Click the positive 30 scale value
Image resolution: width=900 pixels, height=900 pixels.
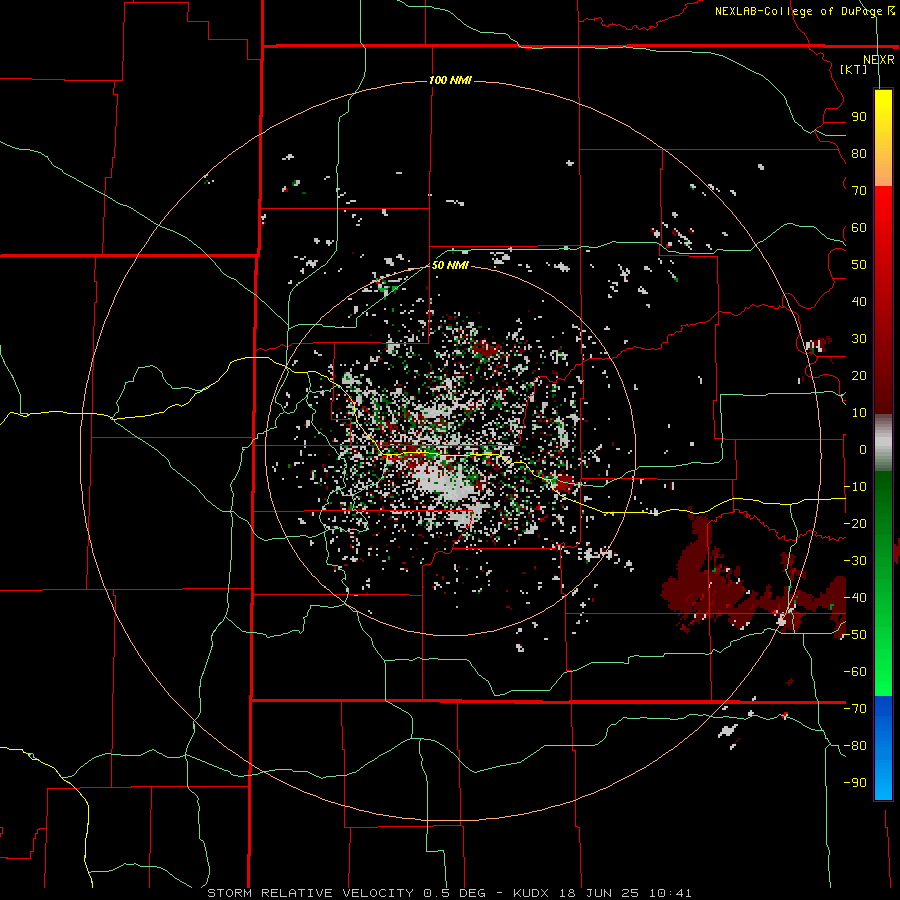click(x=859, y=339)
